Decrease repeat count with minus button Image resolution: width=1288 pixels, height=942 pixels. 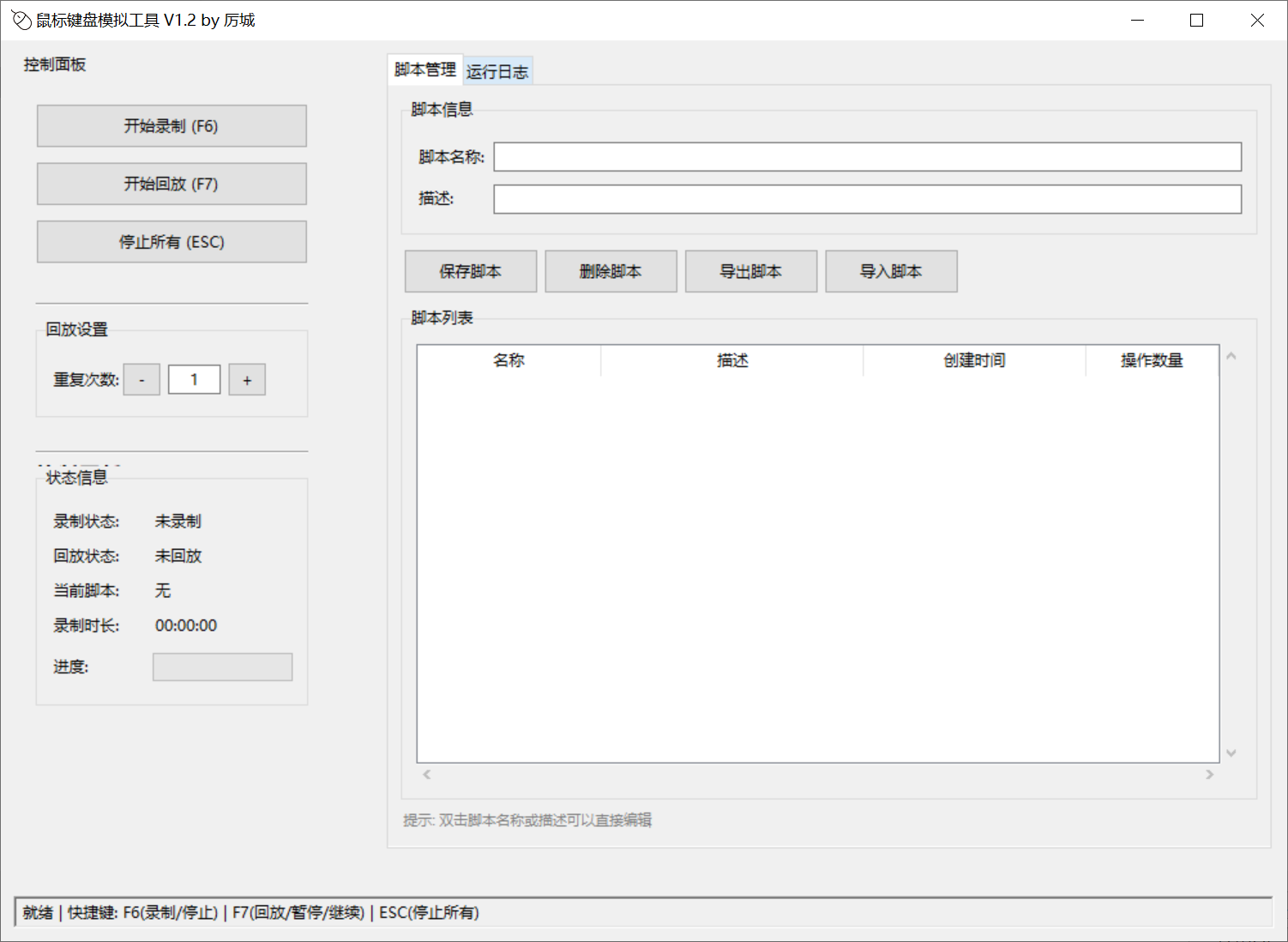coord(141,380)
